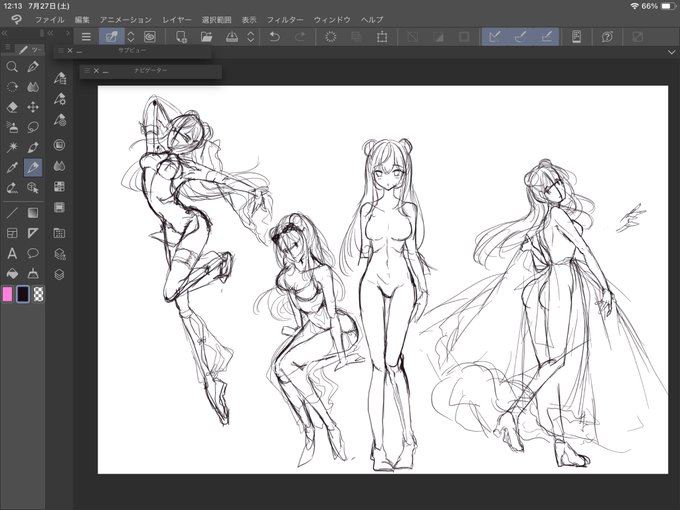Click the standing figure sketch on canvas
Screen dimensions: 680x510
tap(389, 304)
